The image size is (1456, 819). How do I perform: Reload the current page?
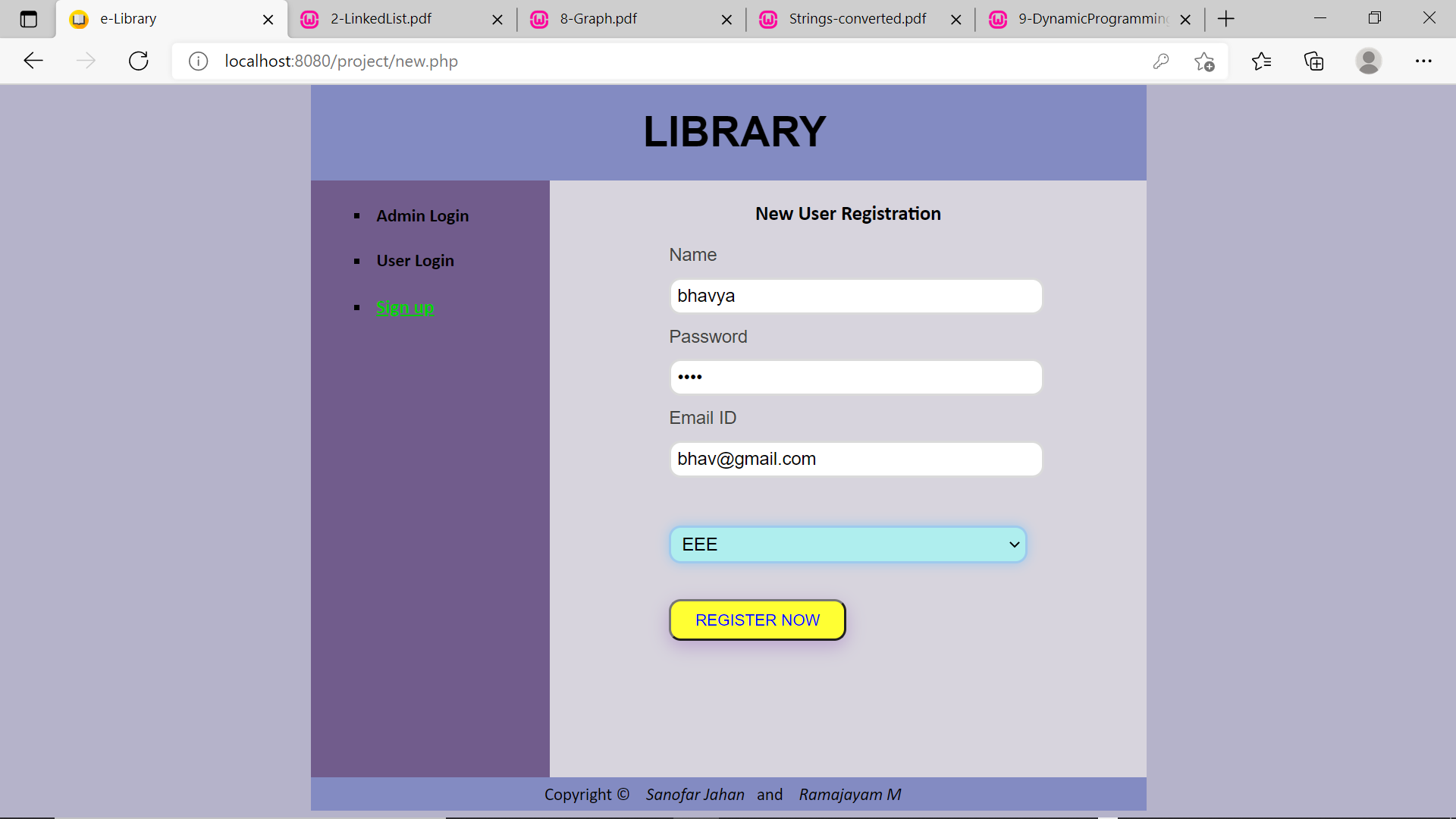tap(138, 61)
